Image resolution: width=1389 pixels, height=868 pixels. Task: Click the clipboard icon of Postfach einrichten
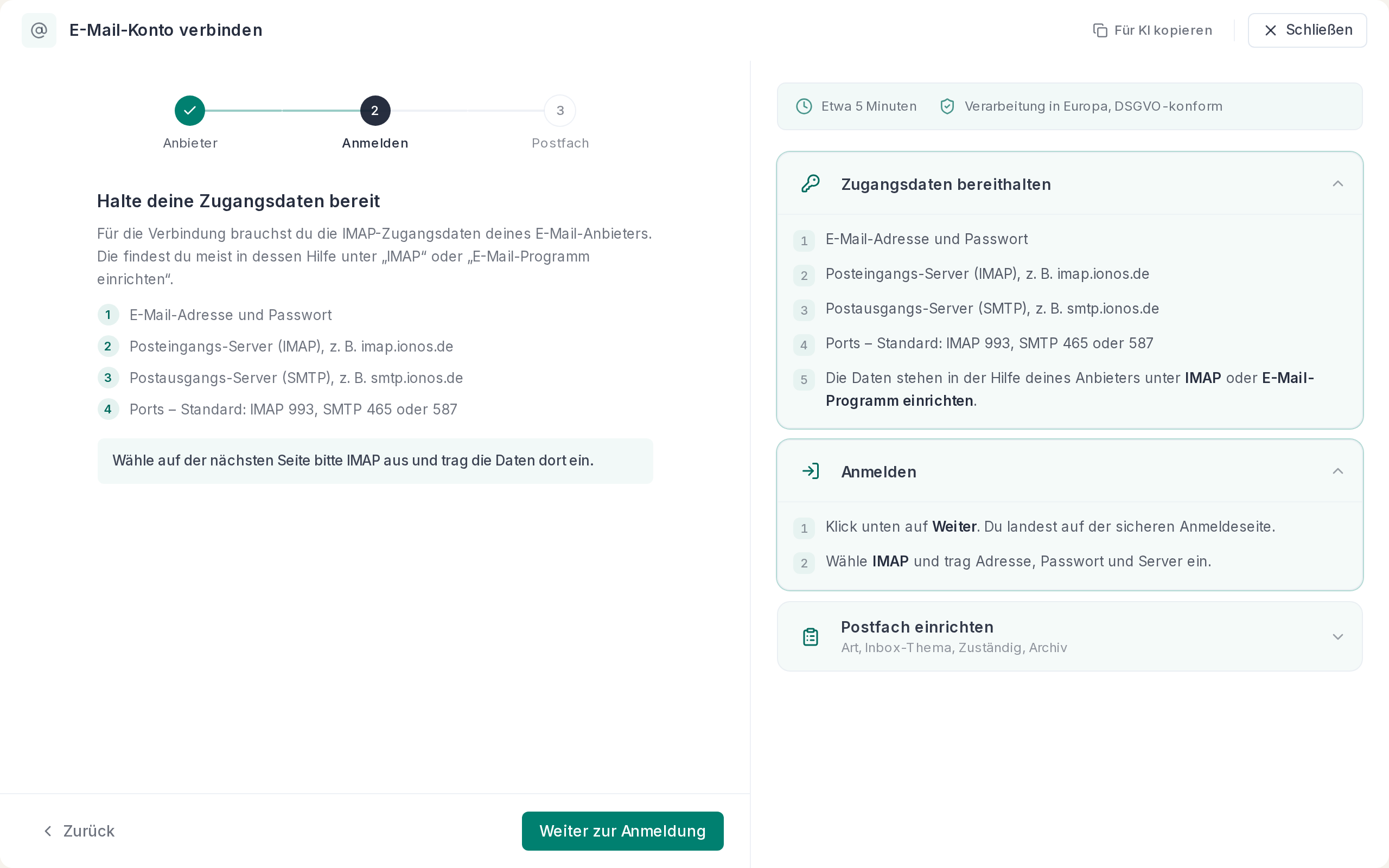pyautogui.click(x=811, y=637)
